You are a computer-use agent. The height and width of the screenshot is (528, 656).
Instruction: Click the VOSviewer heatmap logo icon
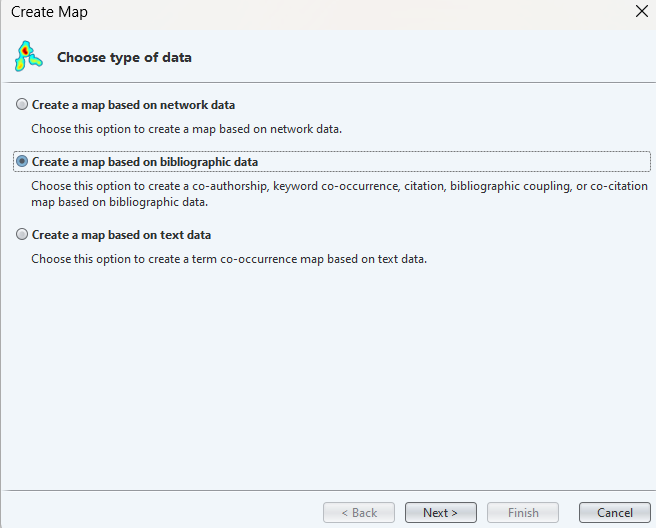tap(28, 56)
